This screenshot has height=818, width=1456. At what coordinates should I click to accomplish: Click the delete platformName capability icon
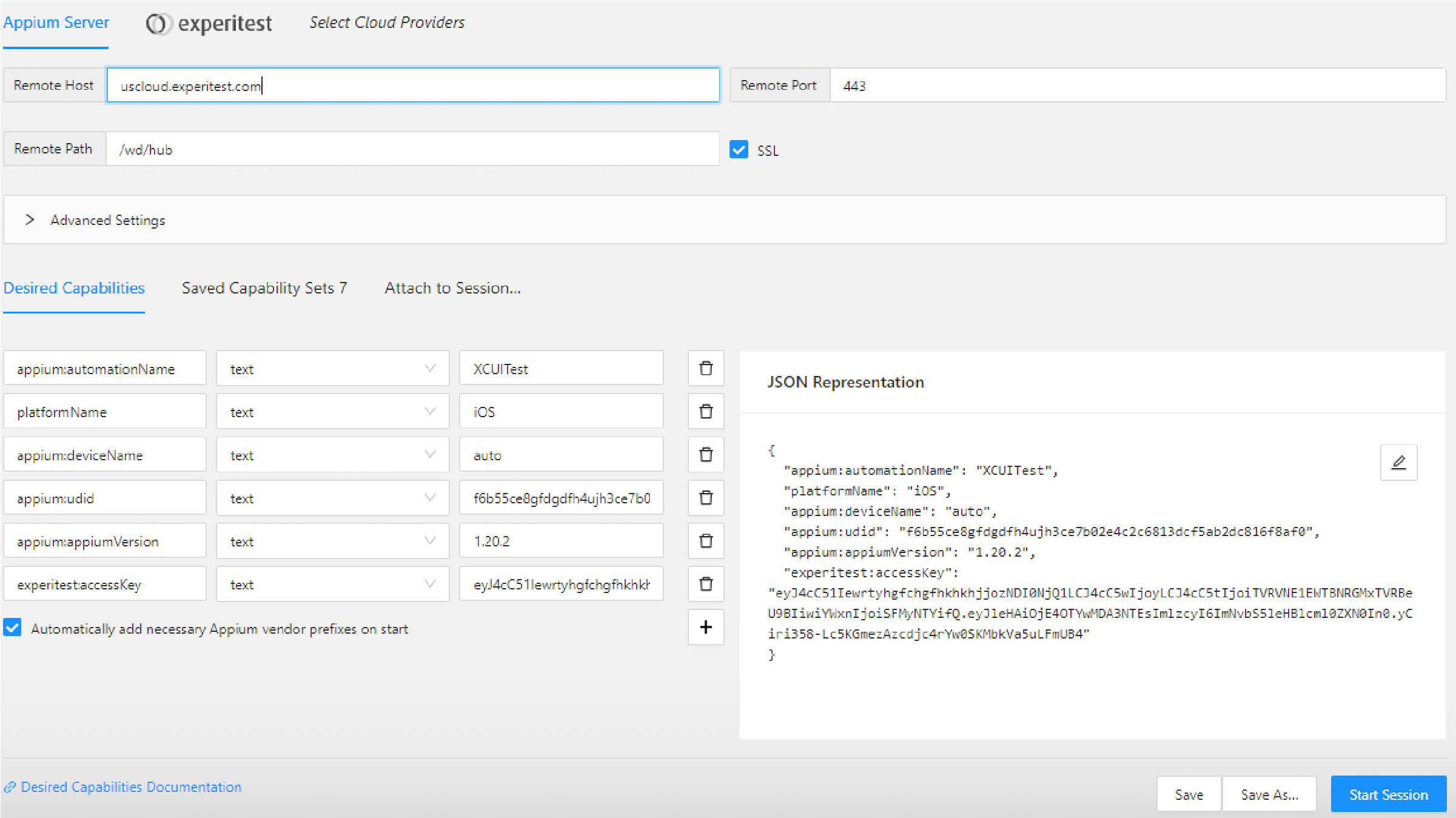pyautogui.click(x=707, y=411)
